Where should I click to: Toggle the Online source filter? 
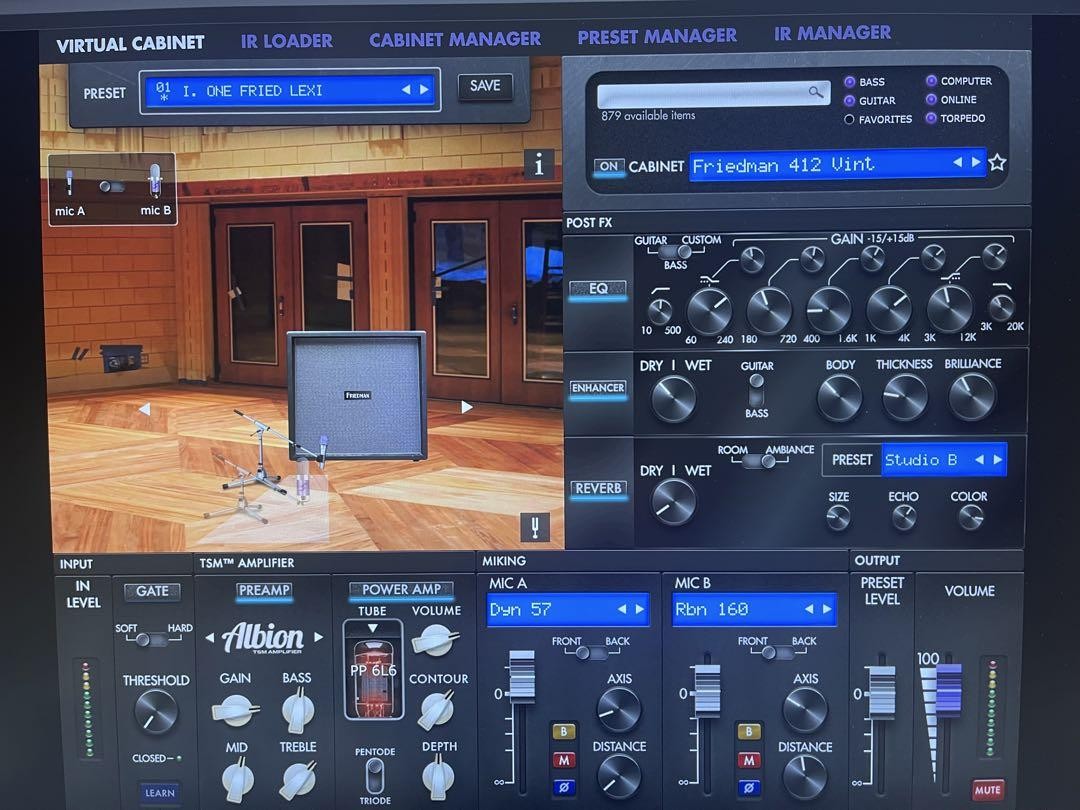point(931,99)
